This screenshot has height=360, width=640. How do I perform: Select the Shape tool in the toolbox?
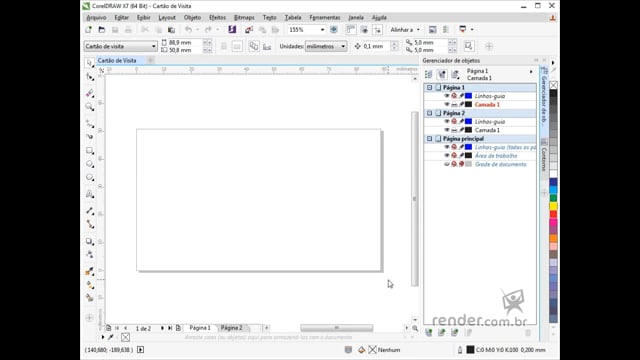(90, 77)
